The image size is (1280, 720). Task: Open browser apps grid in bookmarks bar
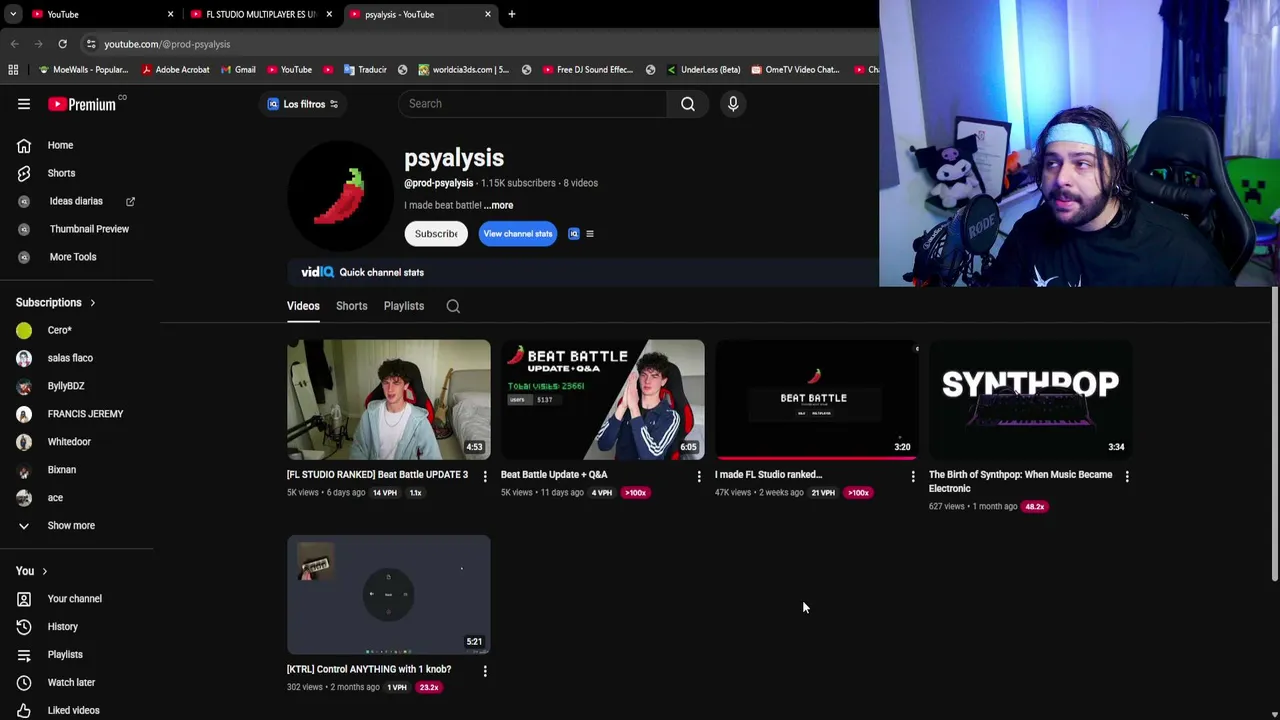tap(13, 70)
